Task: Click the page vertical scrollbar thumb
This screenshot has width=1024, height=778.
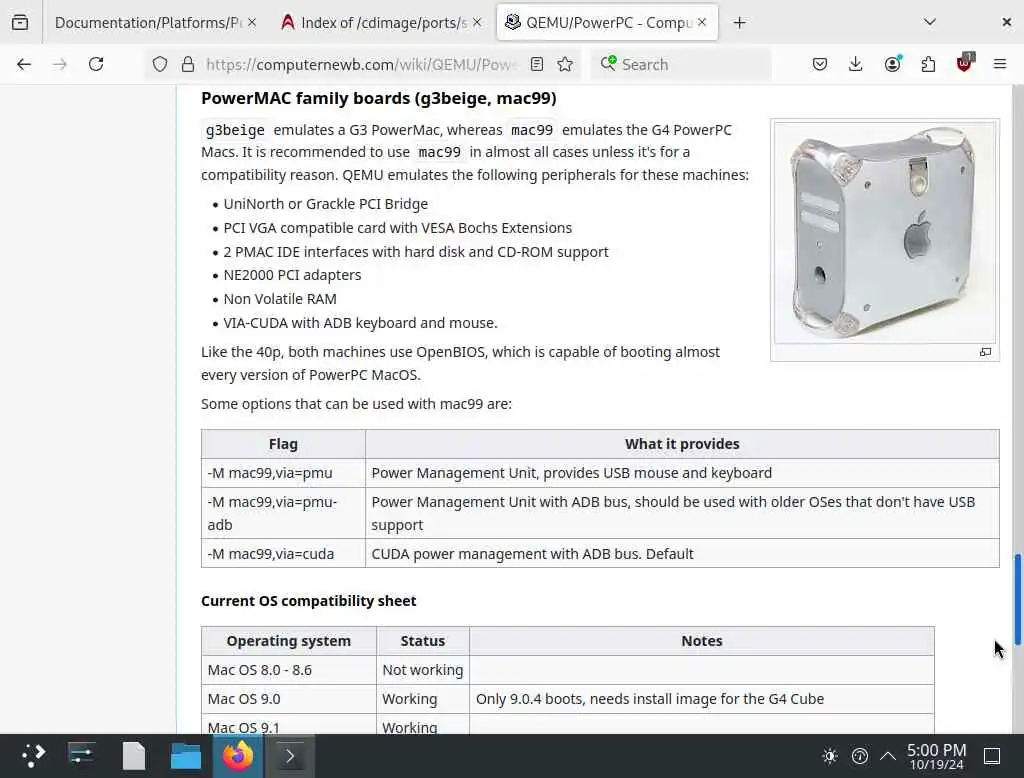Action: [1017, 599]
